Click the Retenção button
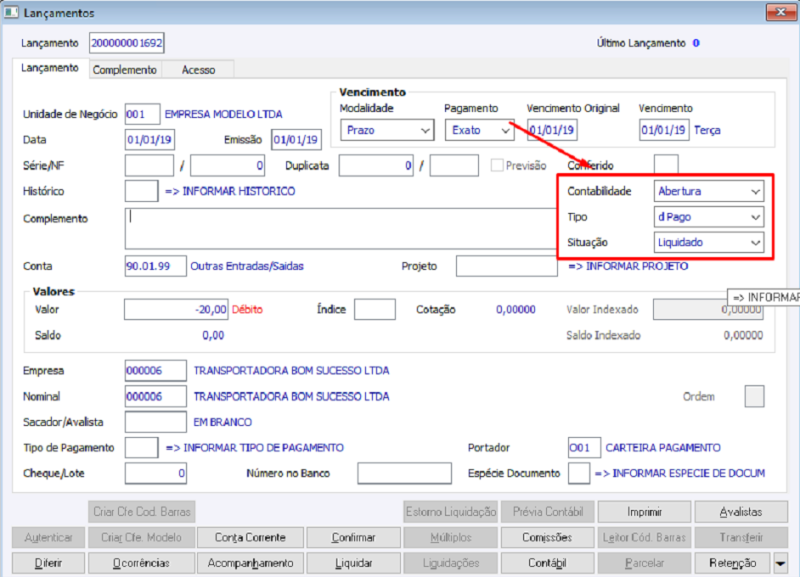This screenshot has height=577, width=800. point(733,563)
